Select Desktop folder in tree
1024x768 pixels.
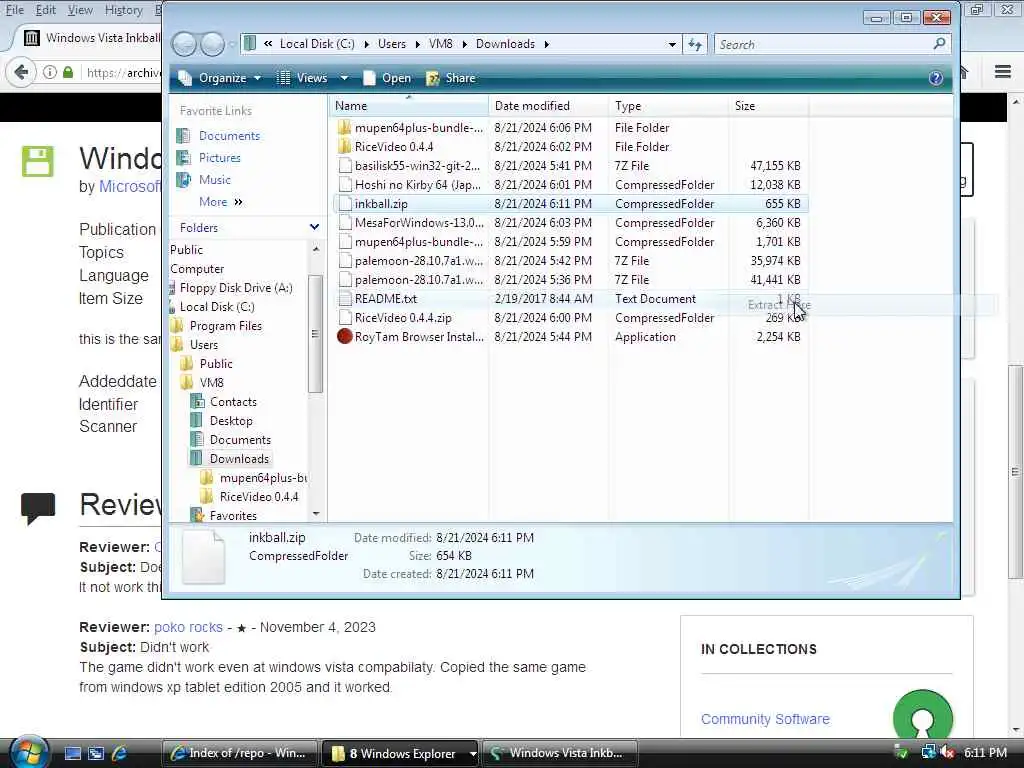tap(231, 421)
